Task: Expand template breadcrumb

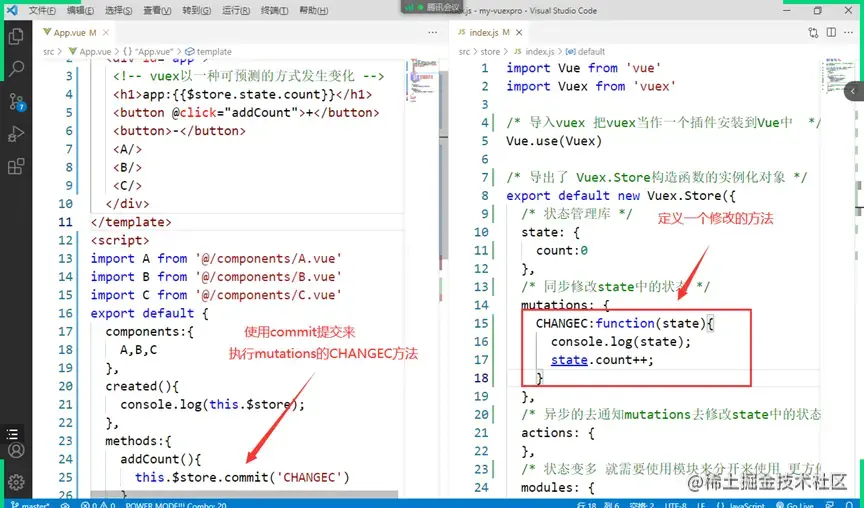Action: [208, 52]
